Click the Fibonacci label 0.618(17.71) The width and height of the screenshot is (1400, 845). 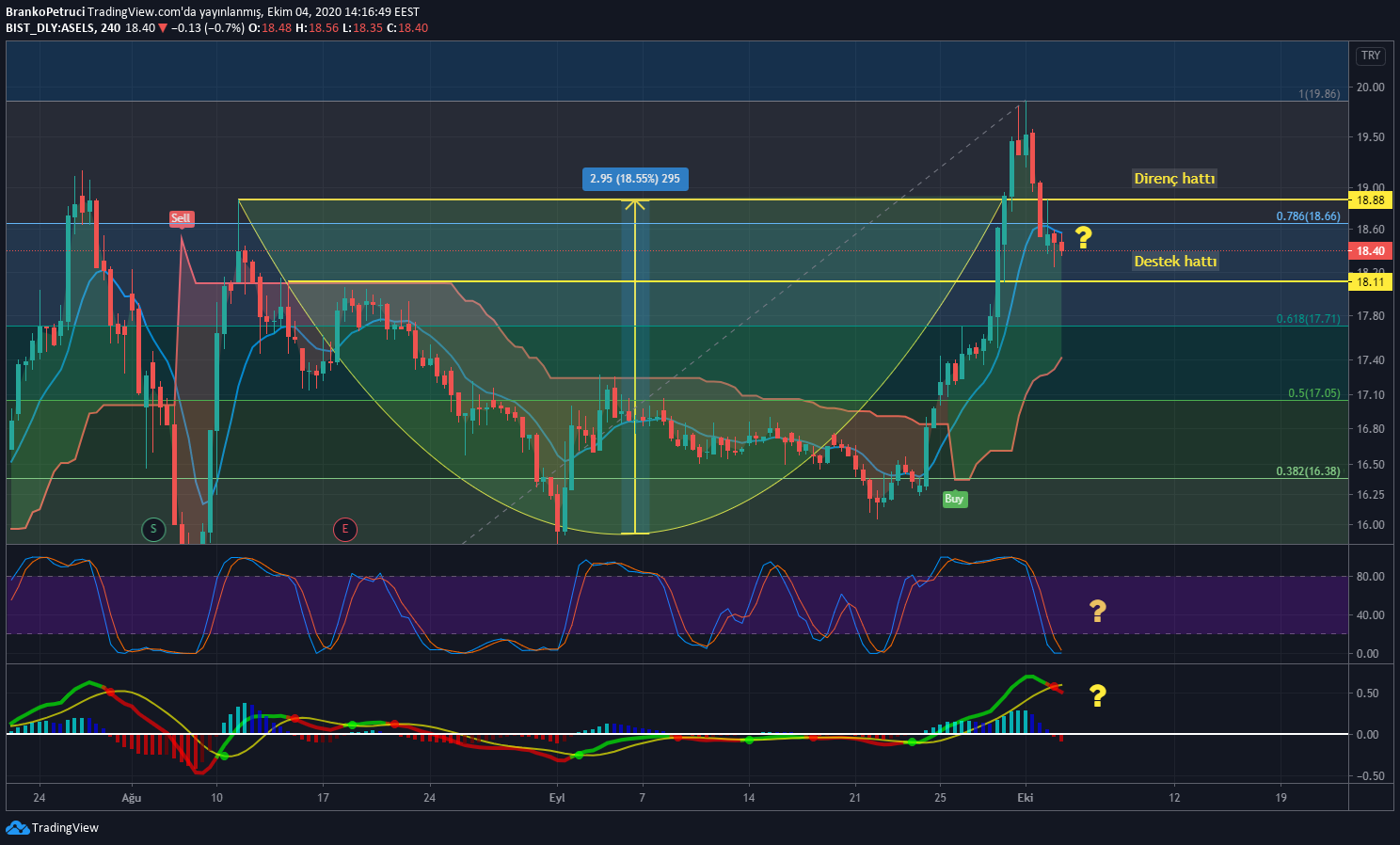point(1308,319)
